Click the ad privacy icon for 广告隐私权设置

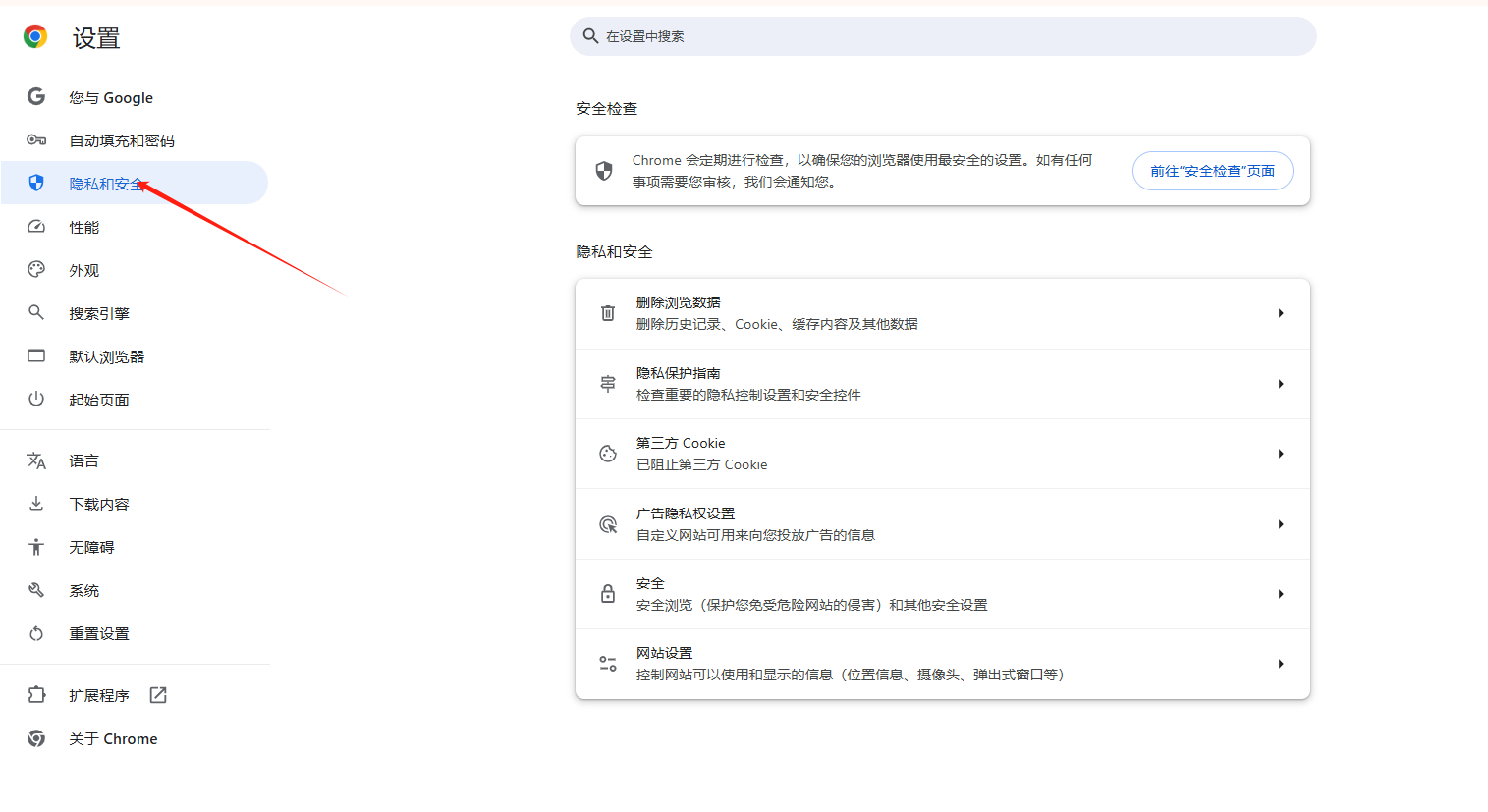click(608, 524)
